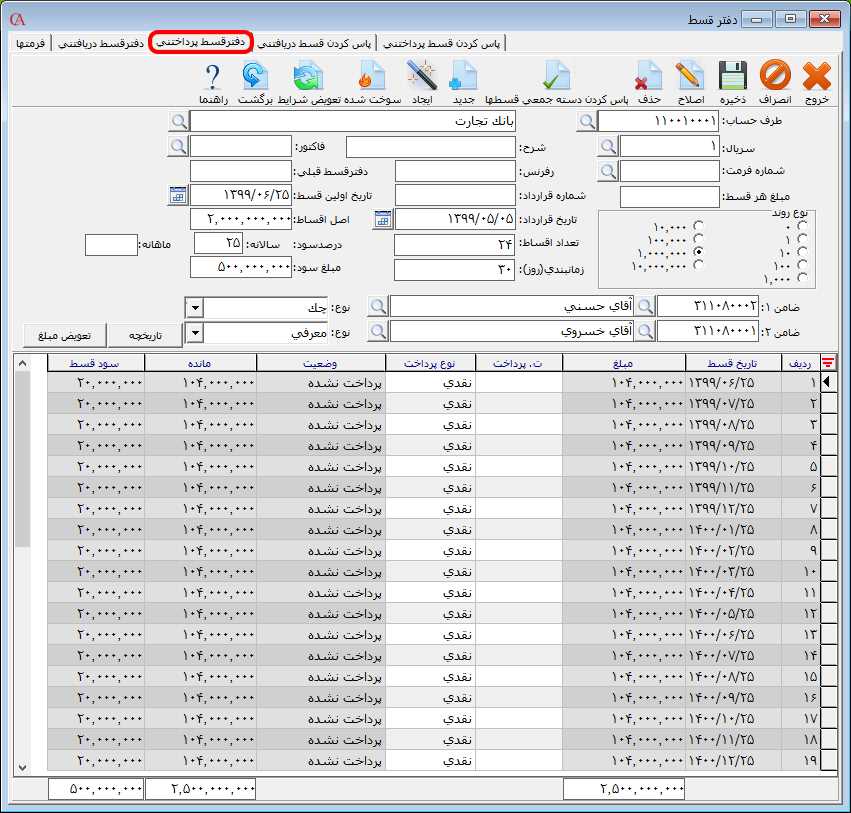Expand the نوع dropdown showing معرفي
Viewport: 851px width, 813px height.
[x=195, y=333]
